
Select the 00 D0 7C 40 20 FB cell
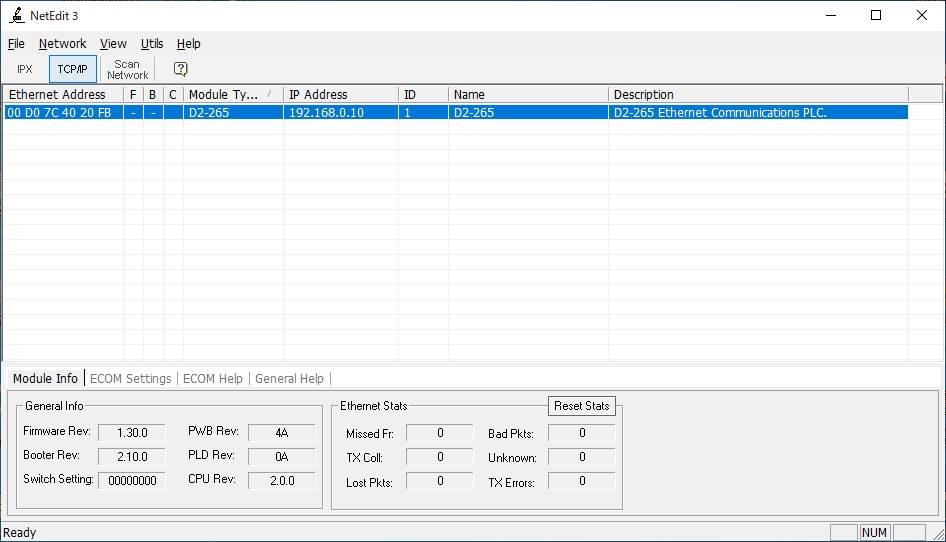[63, 112]
